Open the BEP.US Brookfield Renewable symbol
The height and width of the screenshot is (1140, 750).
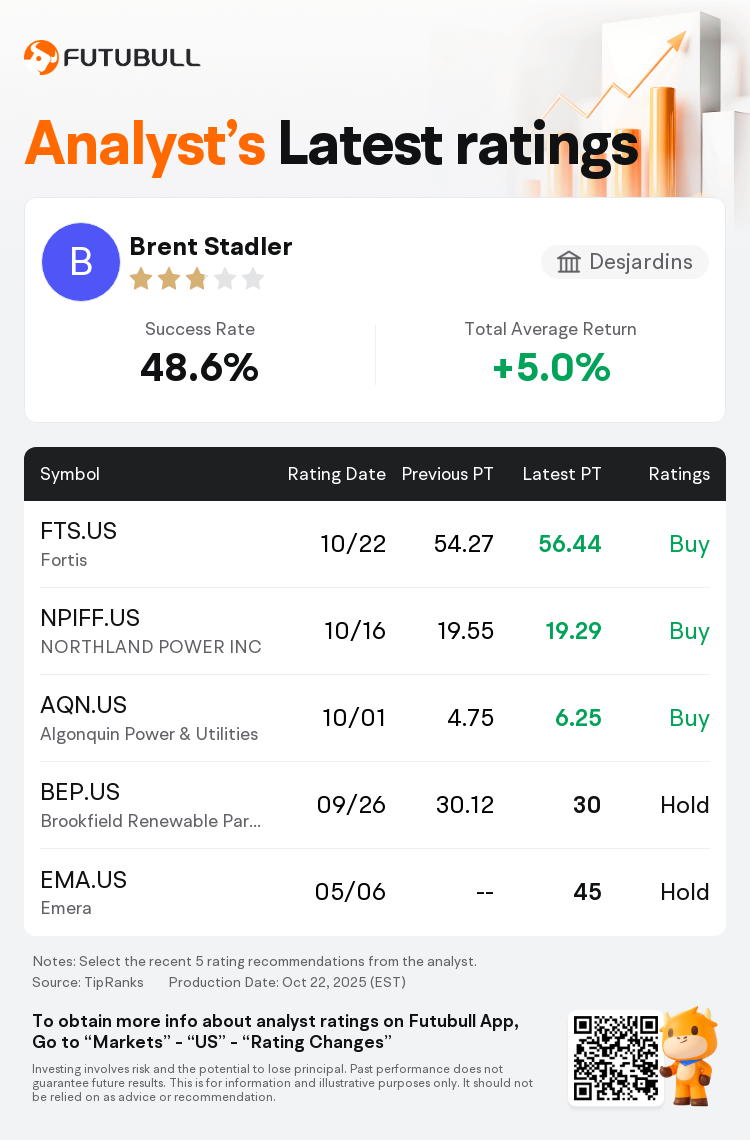click(x=80, y=792)
